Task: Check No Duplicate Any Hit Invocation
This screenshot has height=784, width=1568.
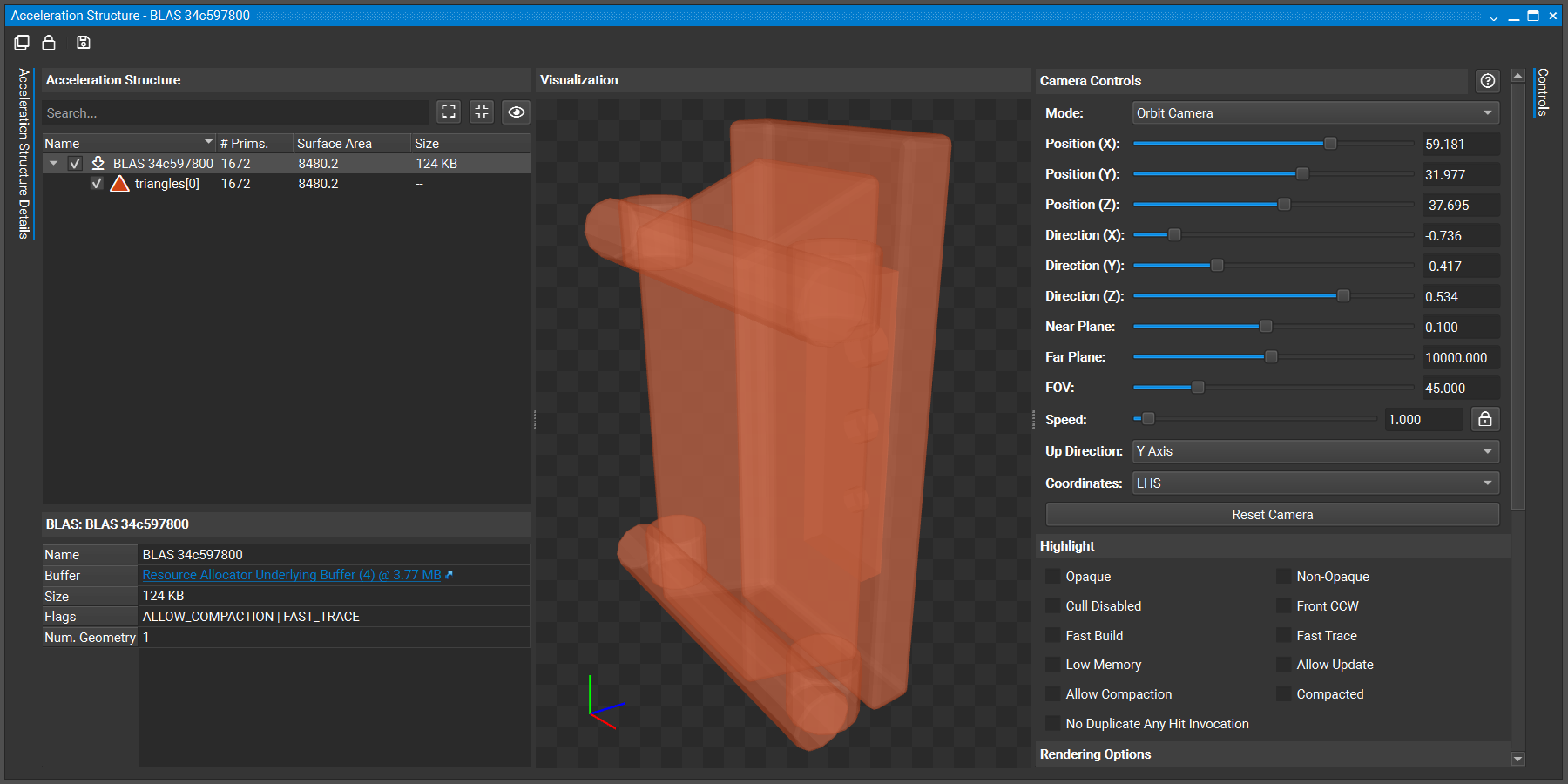Action: click(x=1053, y=723)
